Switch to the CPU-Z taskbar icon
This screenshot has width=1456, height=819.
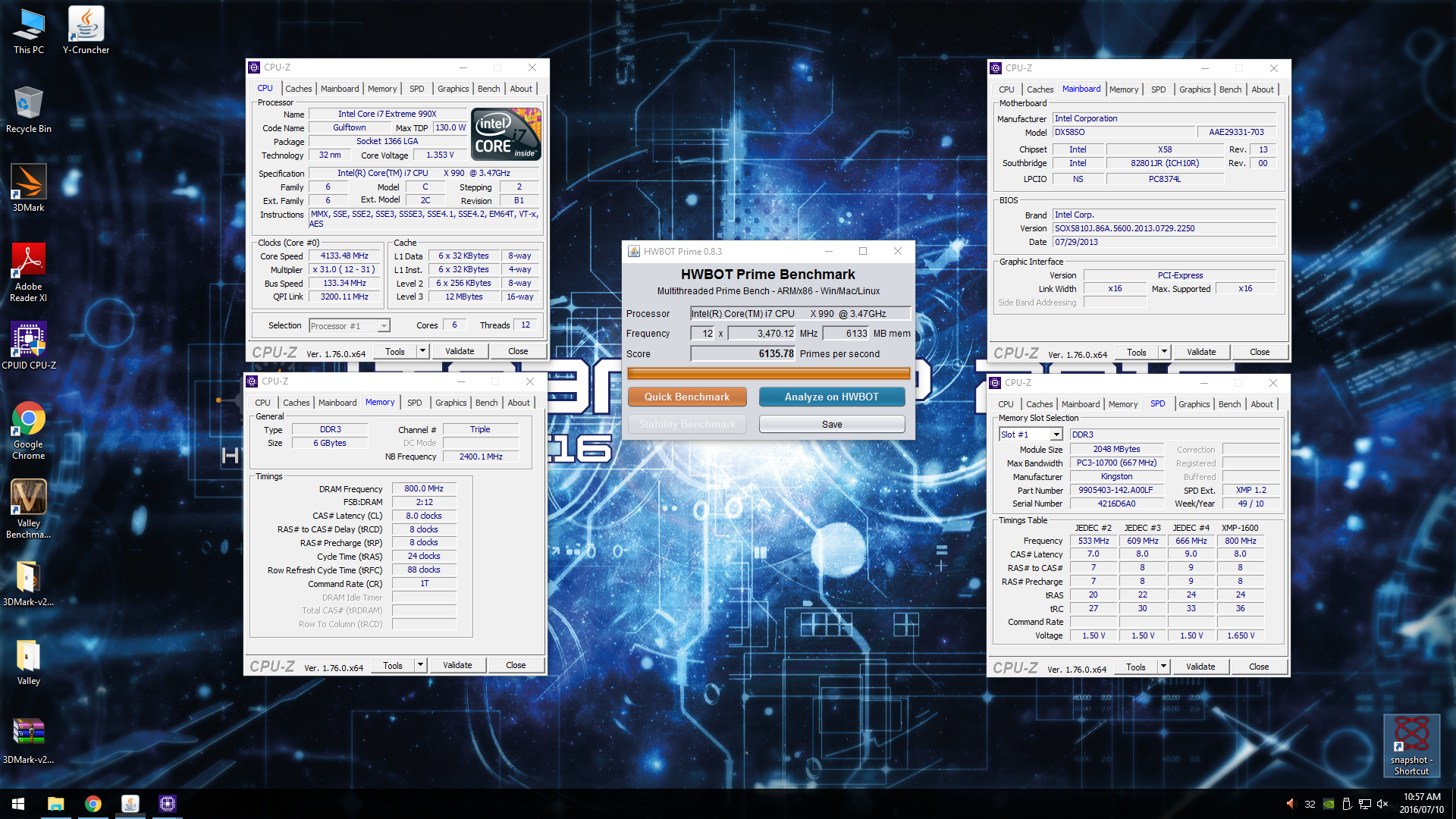pyautogui.click(x=168, y=804)
